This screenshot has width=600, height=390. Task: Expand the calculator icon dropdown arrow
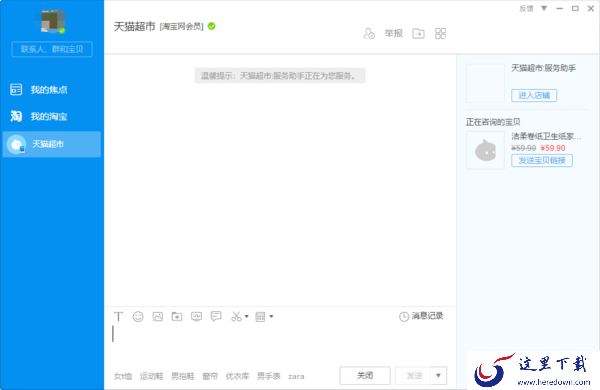pyautogui.click(x=271, y=317)
